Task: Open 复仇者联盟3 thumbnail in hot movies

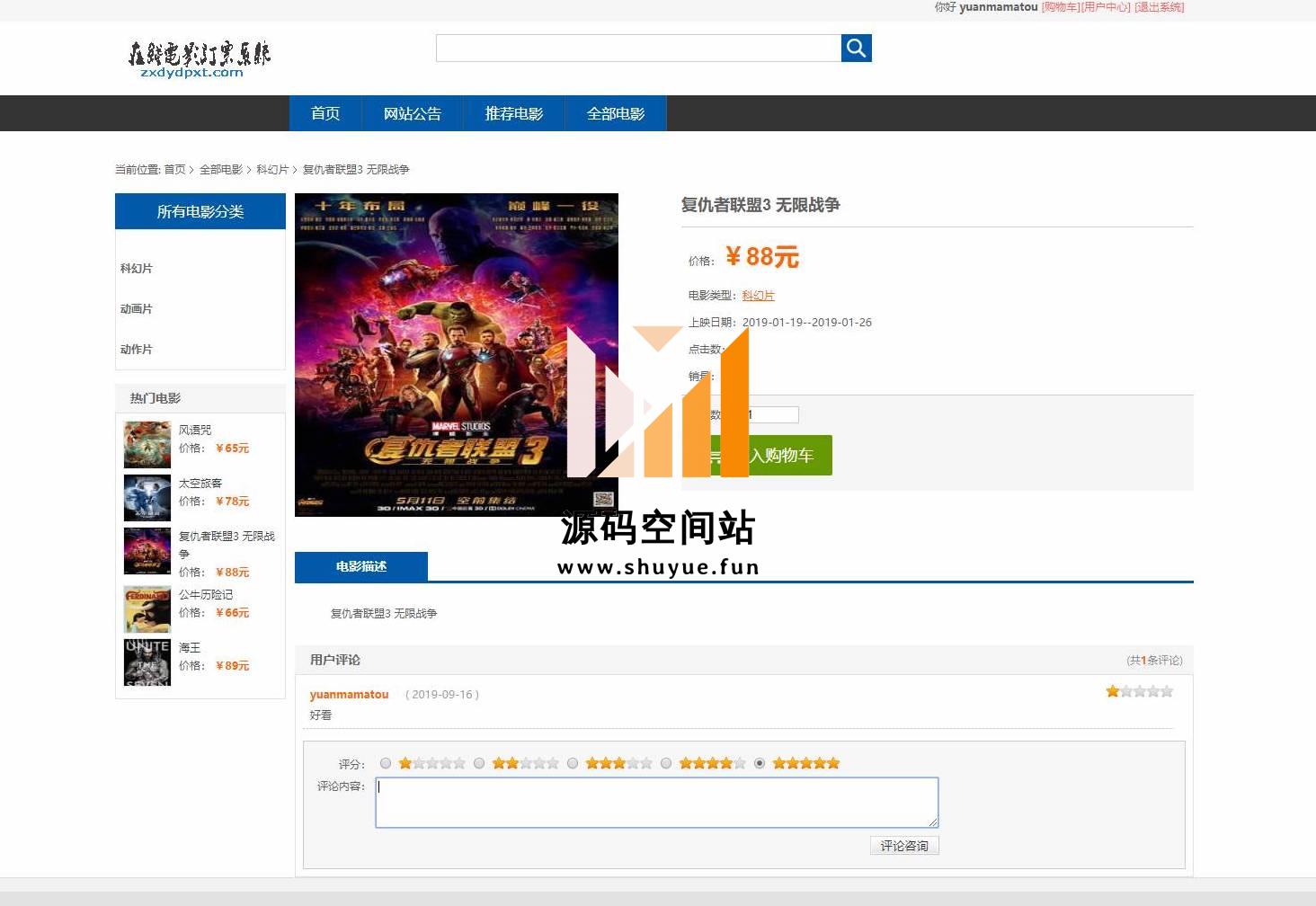Action: [147, 551]
